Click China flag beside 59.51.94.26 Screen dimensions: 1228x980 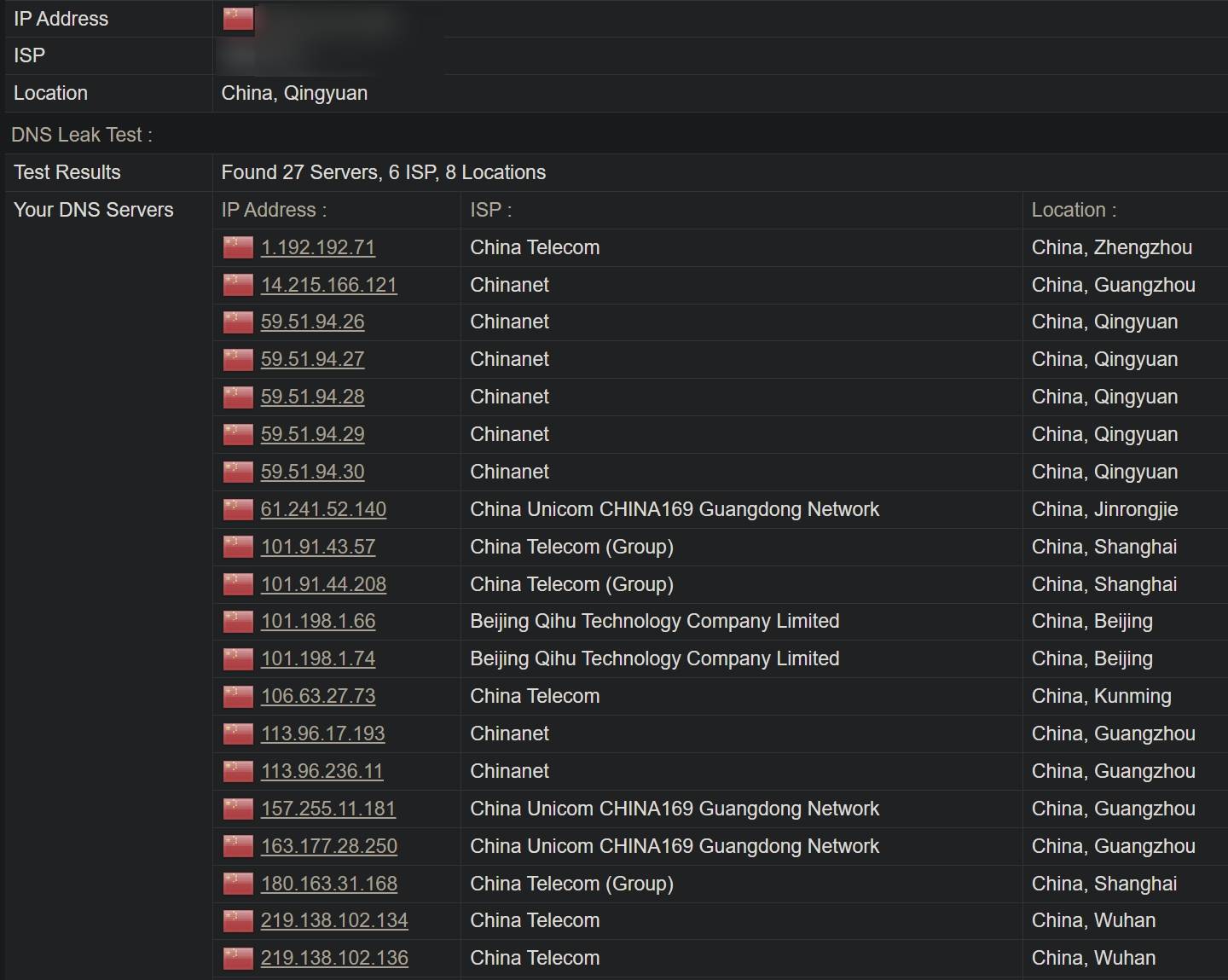point(238,322)
